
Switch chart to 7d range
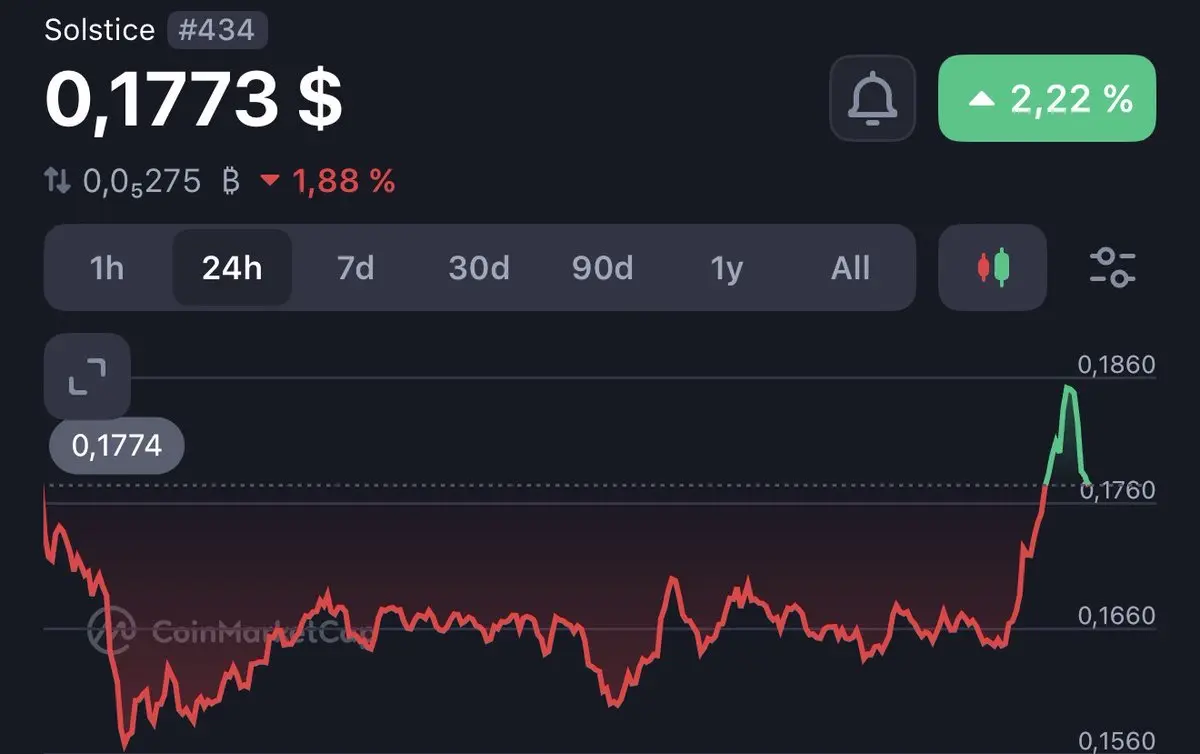355,268
